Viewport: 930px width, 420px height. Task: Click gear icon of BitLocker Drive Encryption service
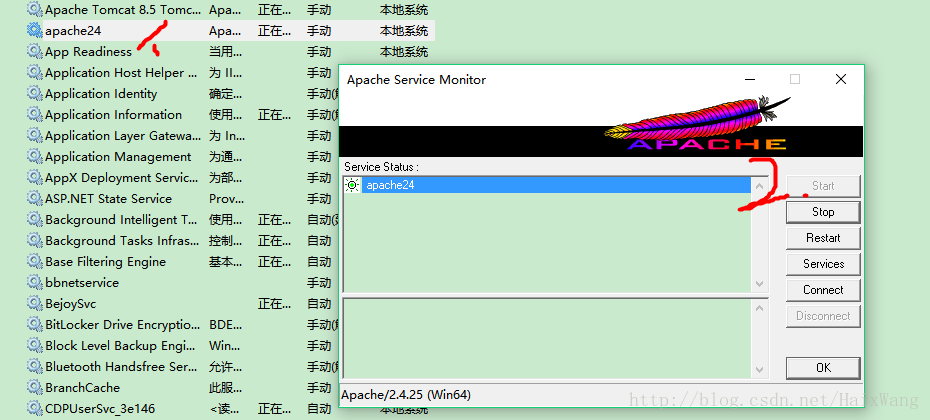tap(35, 324)
